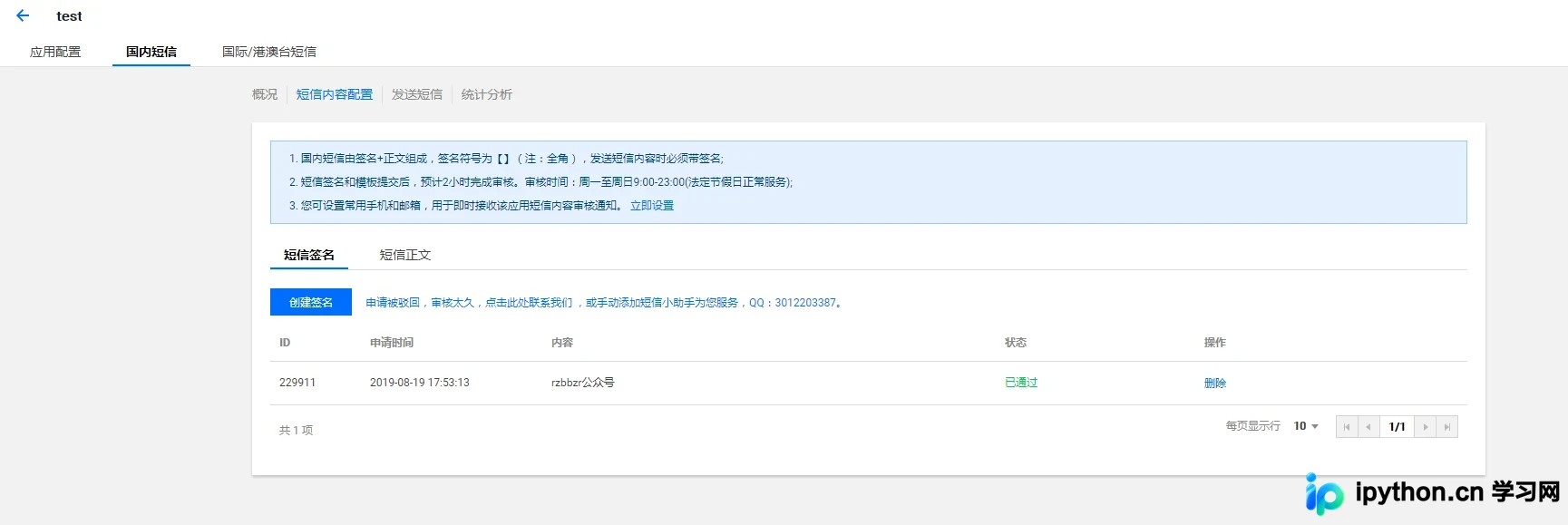Open 概况 sub-navigation item

(265, 94)
